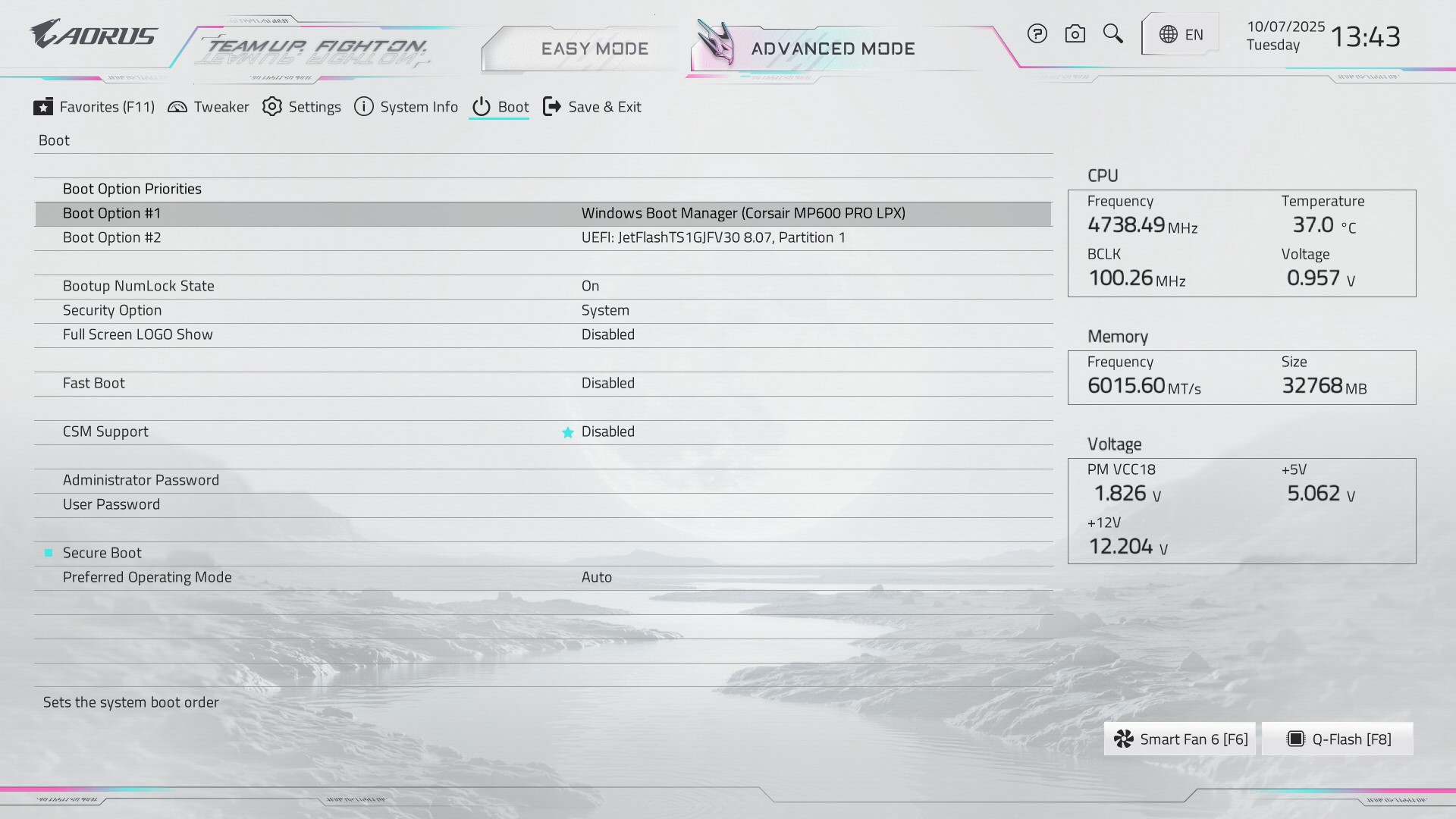1456x819 pixels.
Task: Click the System Info circle icon
Action: [x=364, y=107]
